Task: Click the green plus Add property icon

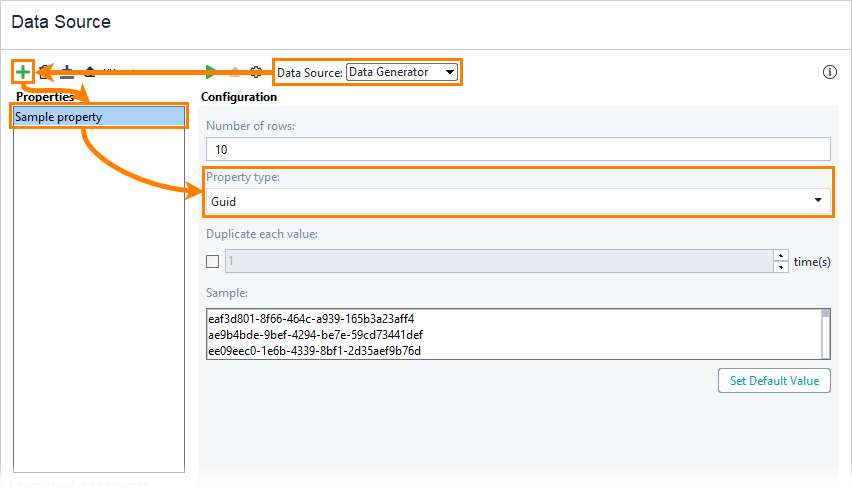Action: (x=22, y=72)
